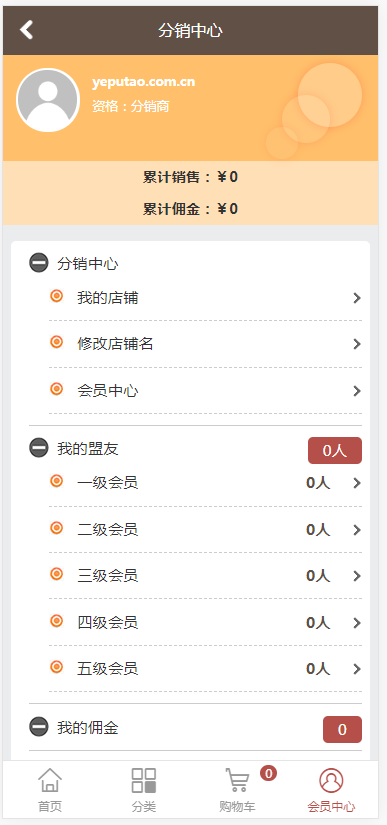This screenshot has width=387, height=825.
Task: Open the 会员中心 list entry
Action: coord(205,391)
